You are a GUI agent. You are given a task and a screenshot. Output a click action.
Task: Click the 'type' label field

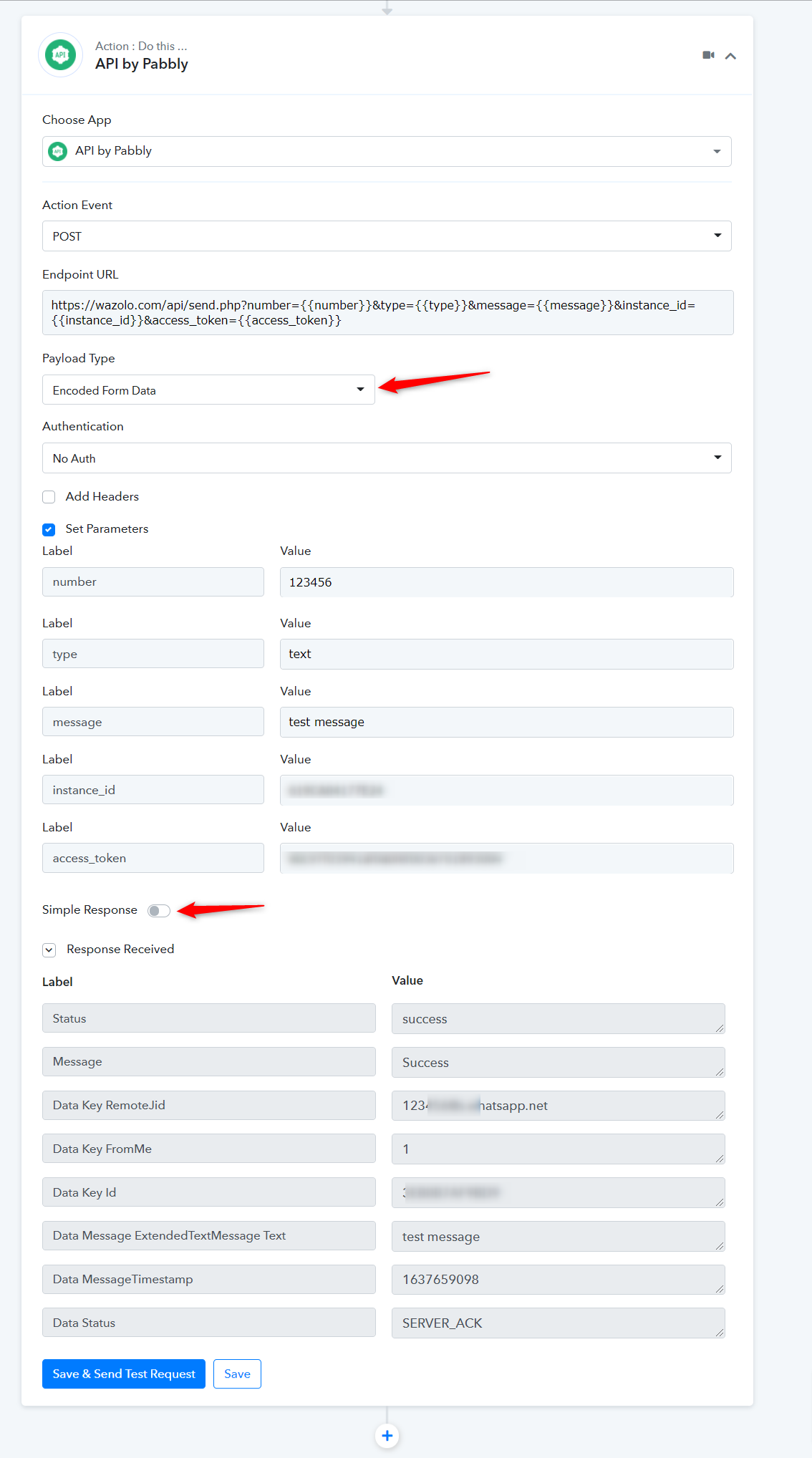pos(153,654)
